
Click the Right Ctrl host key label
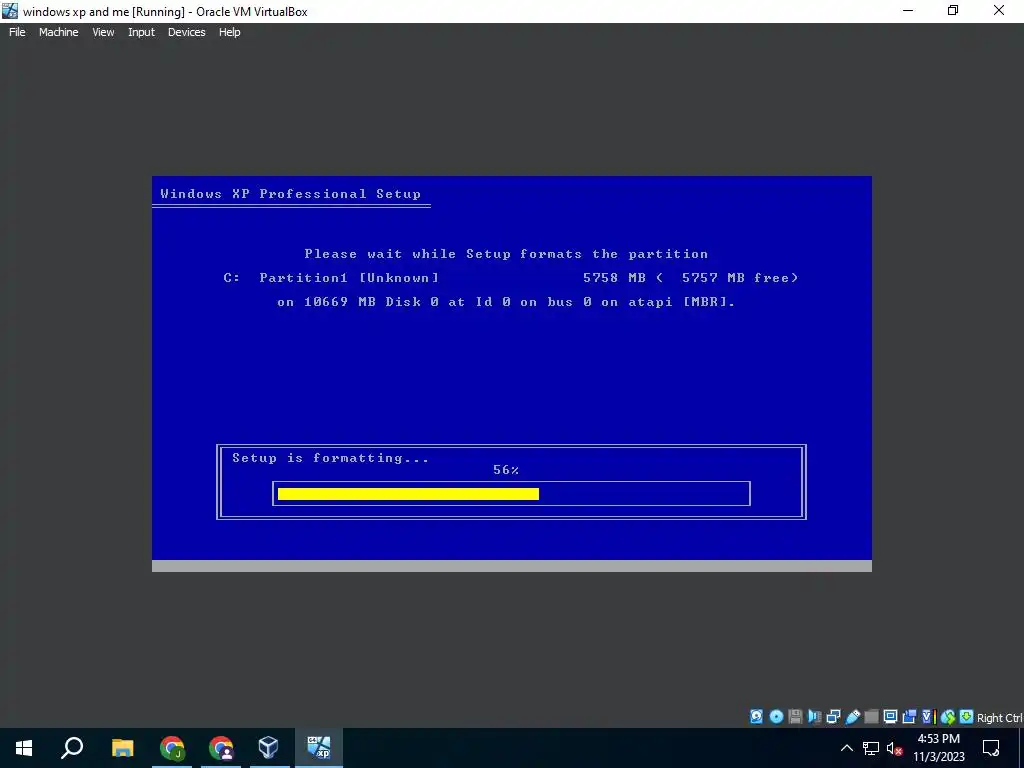[1000, 718]
